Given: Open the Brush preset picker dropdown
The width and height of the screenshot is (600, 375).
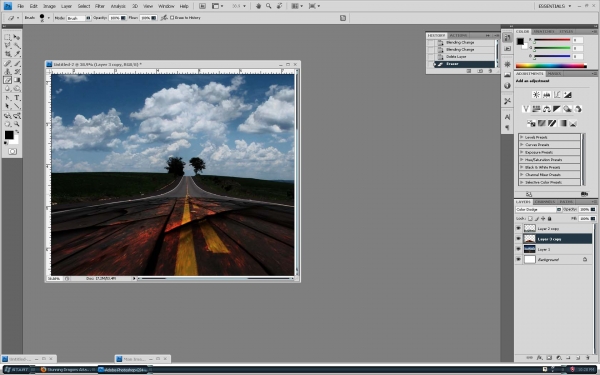Looking at the screenshot, I should [49, 18].
